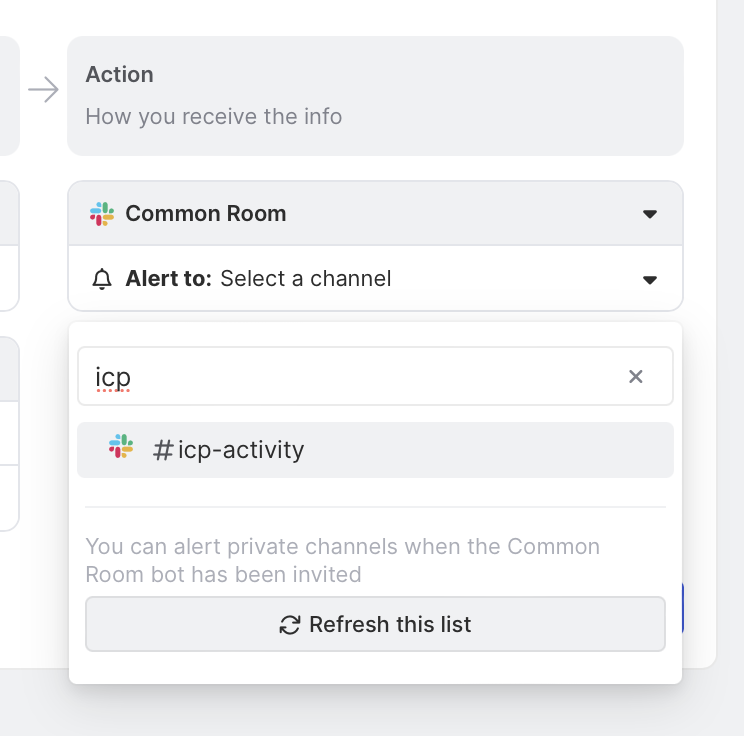Click the circular refresh arrows icon
The width and height of the screenshot is (744, 736).
(x=290, y=625)
